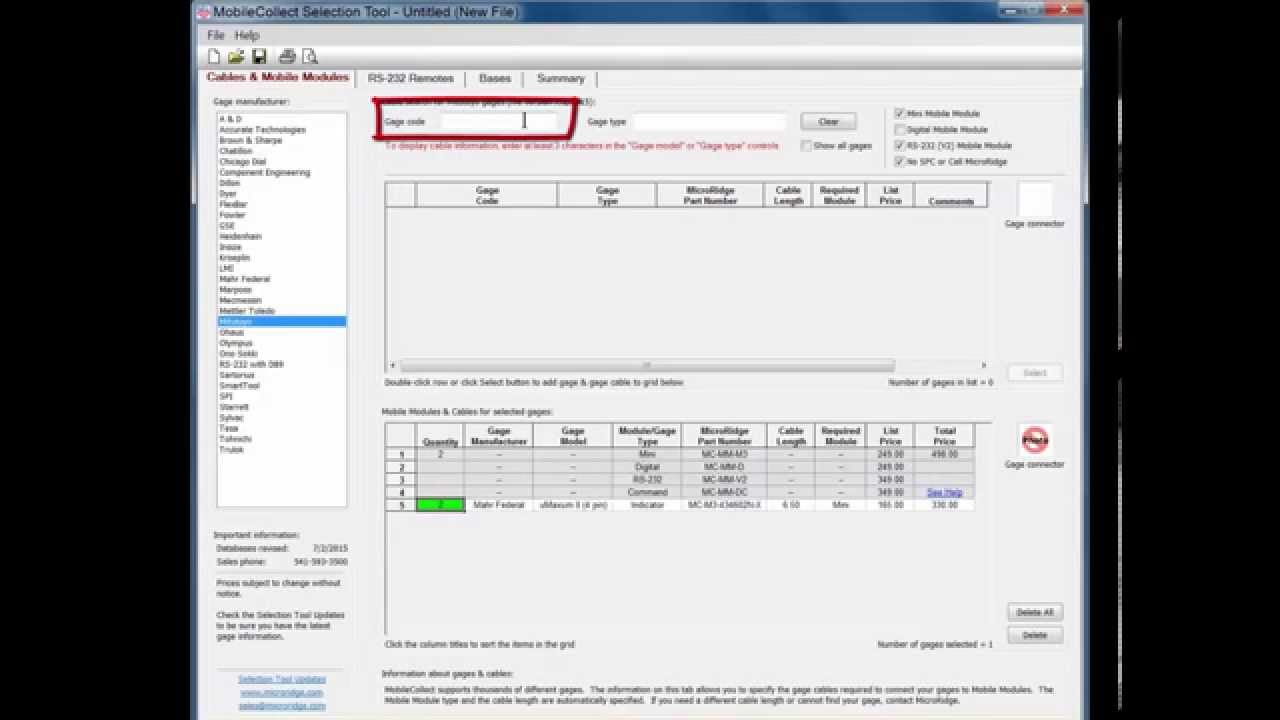
Task: Click the MC-MM-DC part number cell
Action: (725, 493)
